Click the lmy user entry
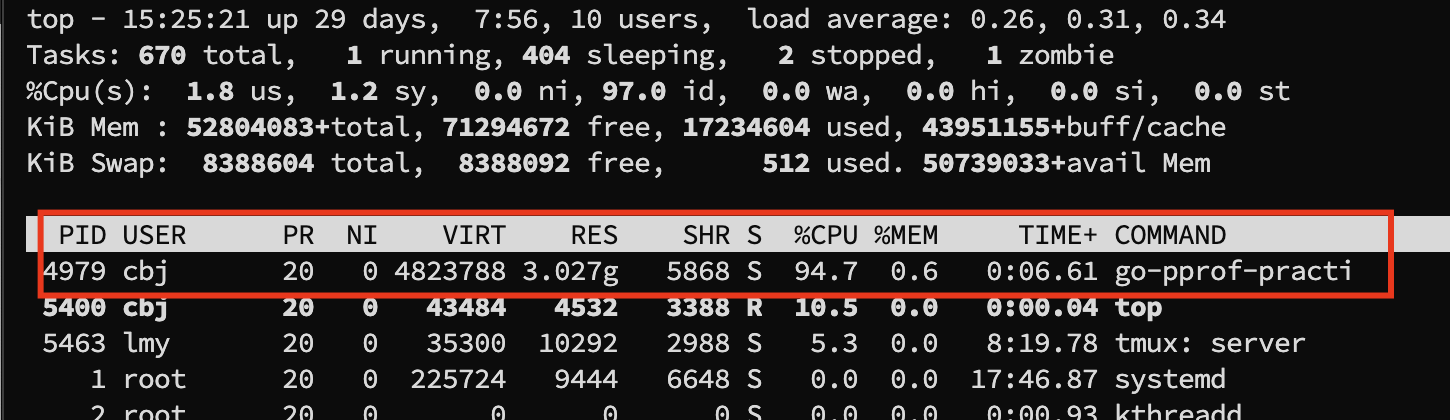 [147, 344]
